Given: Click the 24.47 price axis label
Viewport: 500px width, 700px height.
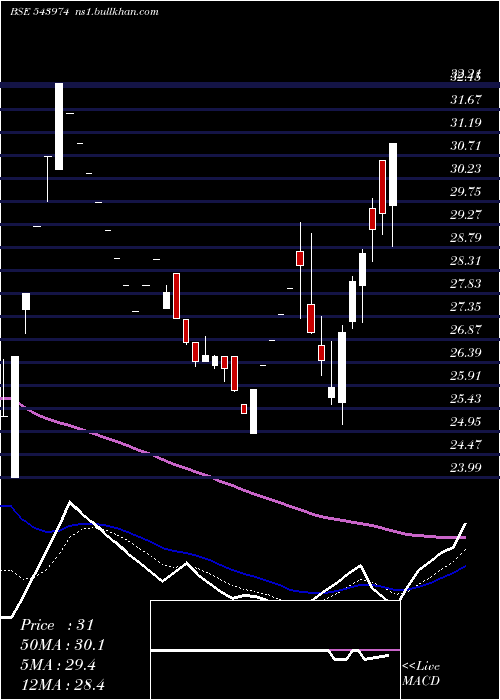Looking at the screenshot, I should tap(466, 444).
